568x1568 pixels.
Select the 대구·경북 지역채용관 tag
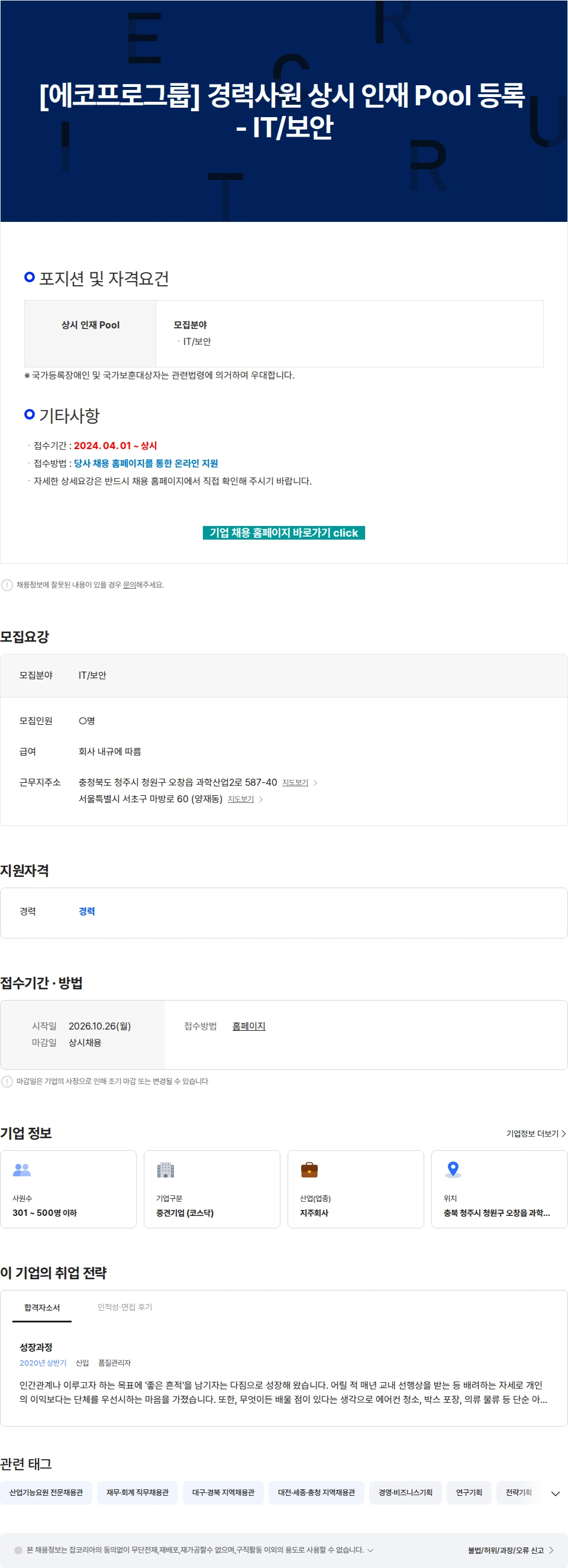click(224, 1492)
